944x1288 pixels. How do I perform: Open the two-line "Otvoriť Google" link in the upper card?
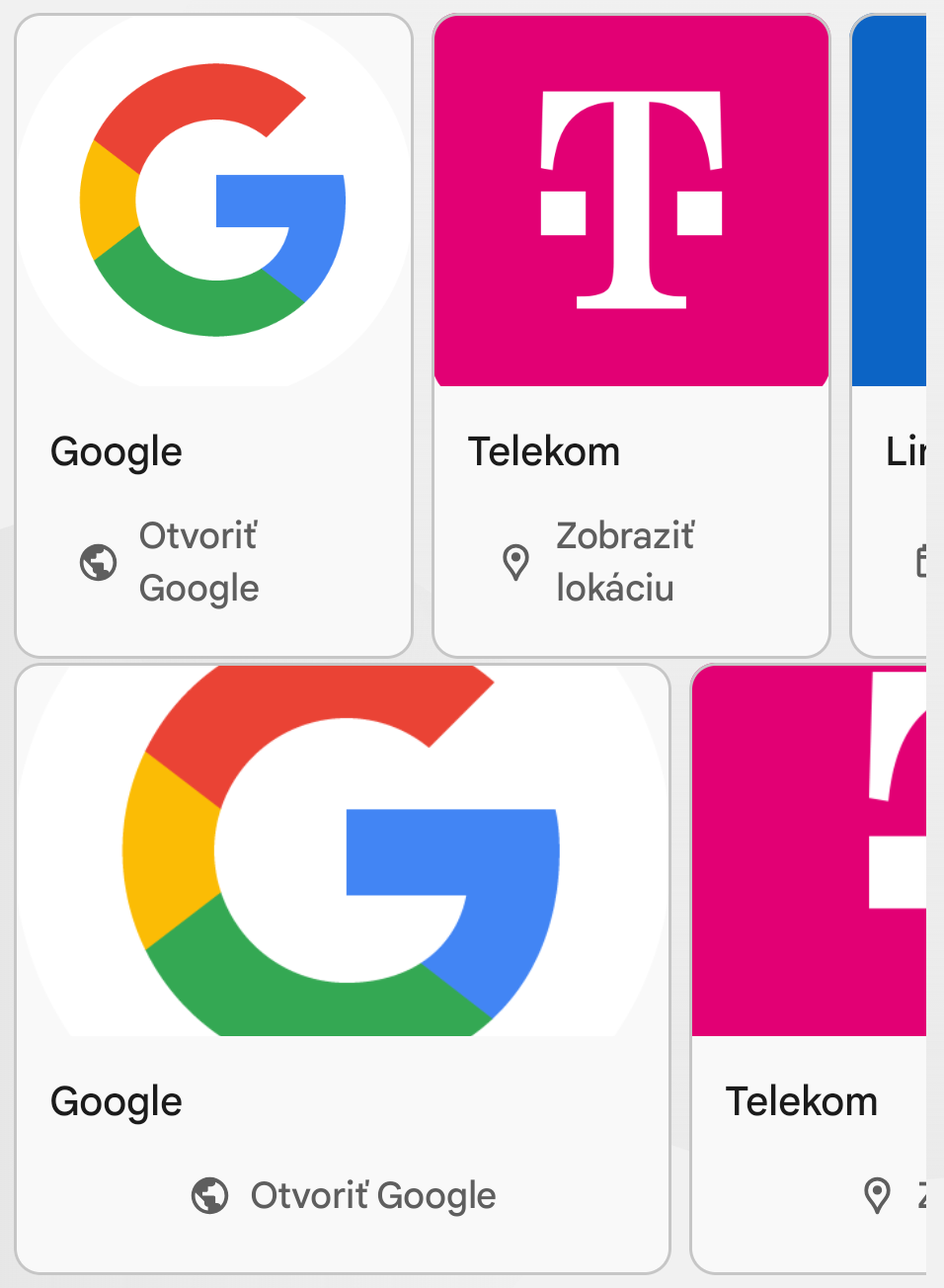coord(198,562)
